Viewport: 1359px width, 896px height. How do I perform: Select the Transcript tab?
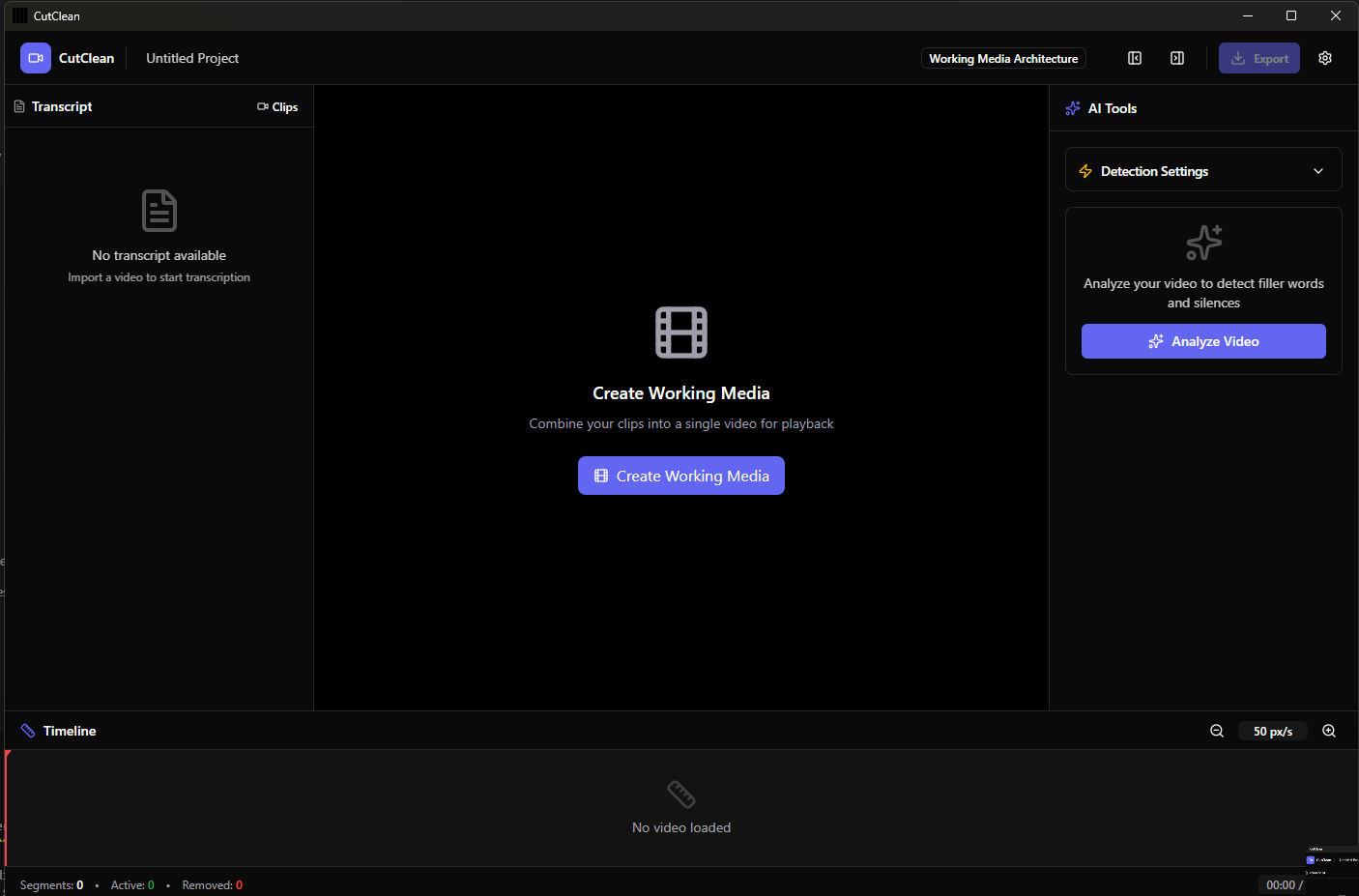coord(53,106)
